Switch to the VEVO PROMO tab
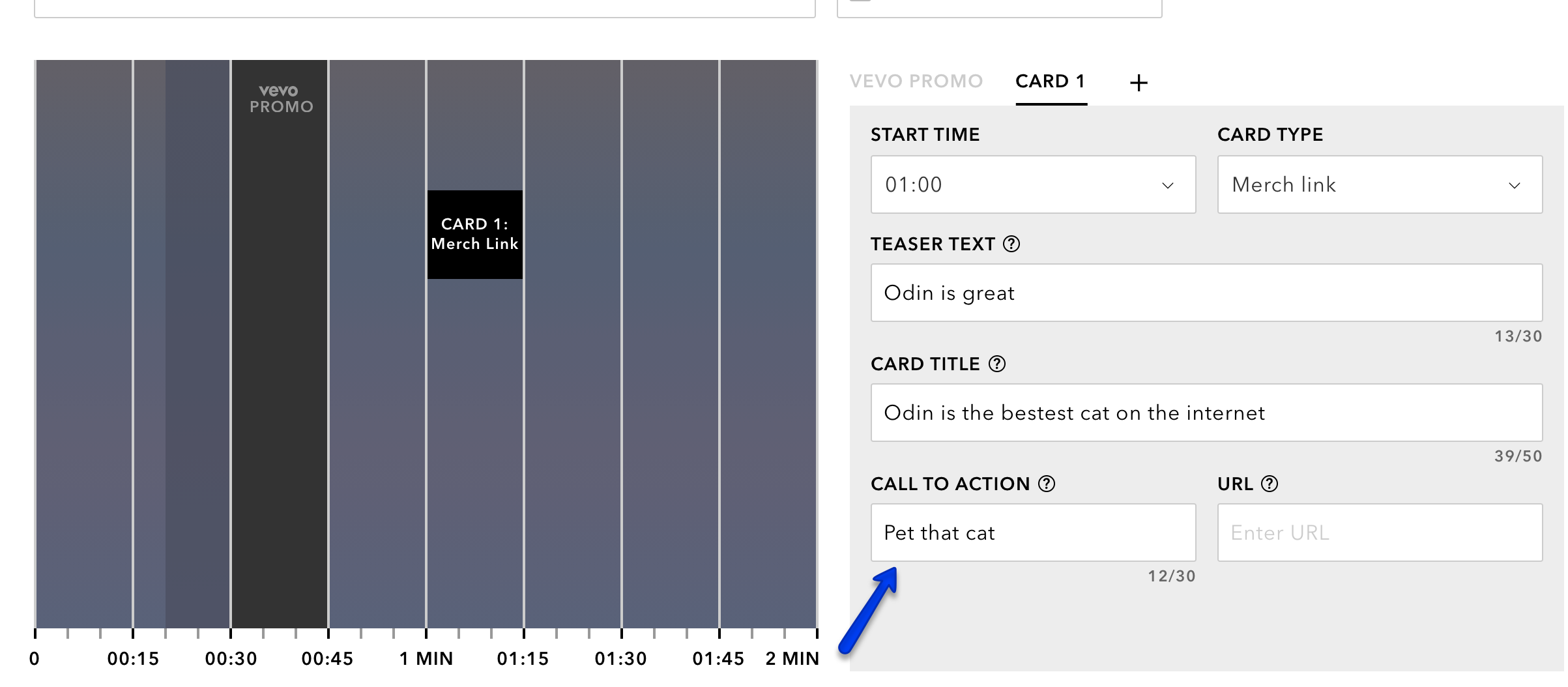This screenshot has width=1568, height=687. click(916, 81)
